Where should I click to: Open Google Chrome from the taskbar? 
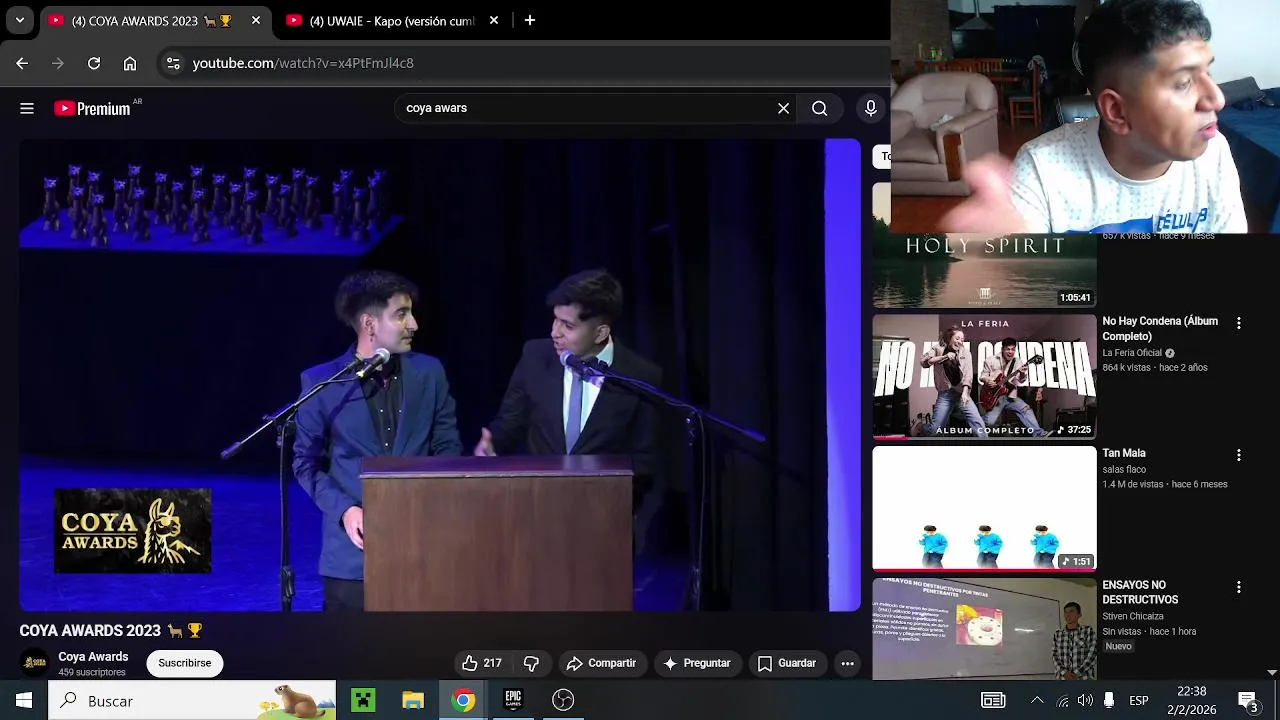click(x=463, y=700)
